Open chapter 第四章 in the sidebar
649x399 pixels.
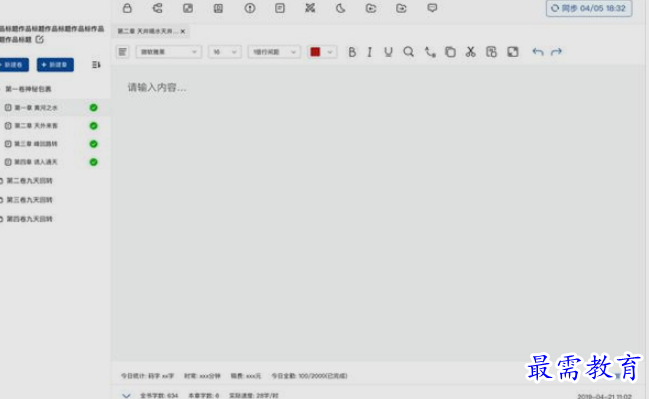pyautogui.click(x=36, y=162)
